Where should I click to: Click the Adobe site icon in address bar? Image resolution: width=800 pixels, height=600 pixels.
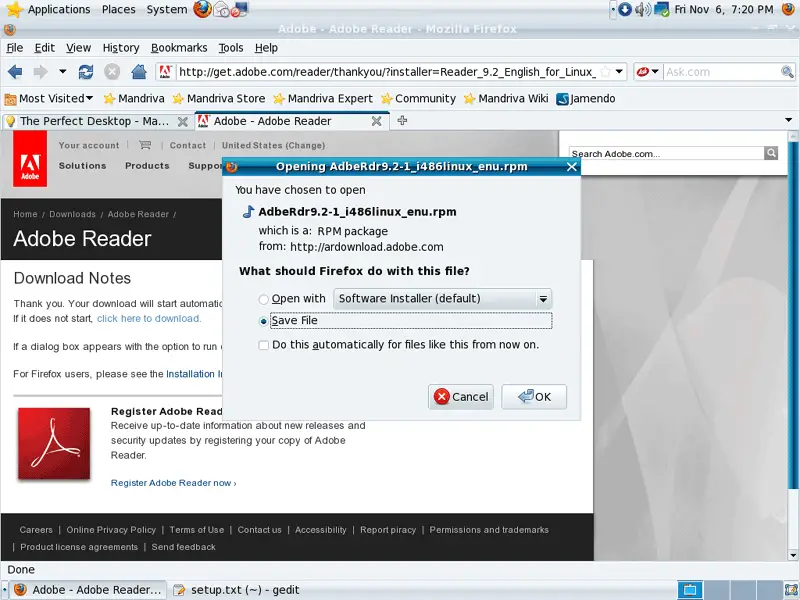click(165, 72)
